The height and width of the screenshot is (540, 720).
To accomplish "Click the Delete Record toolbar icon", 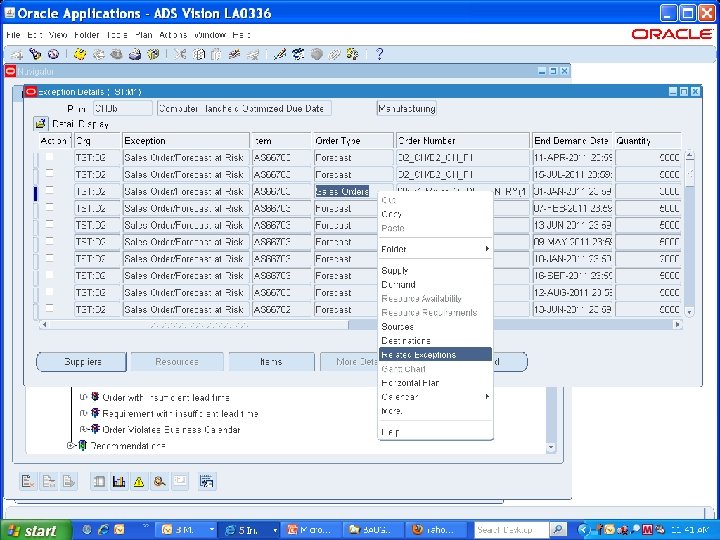I will (x=253, y=55).
